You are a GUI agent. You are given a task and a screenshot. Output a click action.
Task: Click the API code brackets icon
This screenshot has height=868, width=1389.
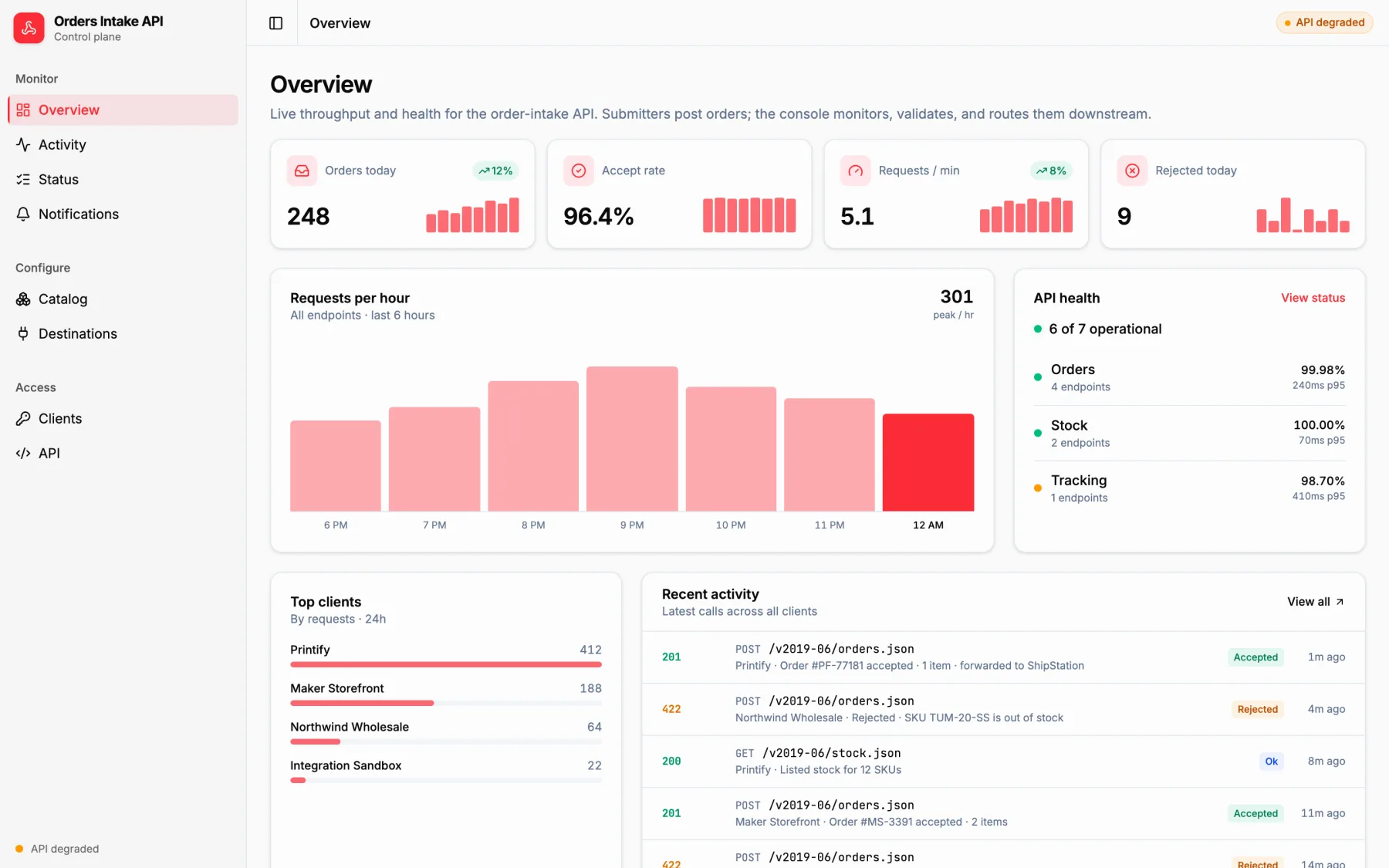coord(23,454)
